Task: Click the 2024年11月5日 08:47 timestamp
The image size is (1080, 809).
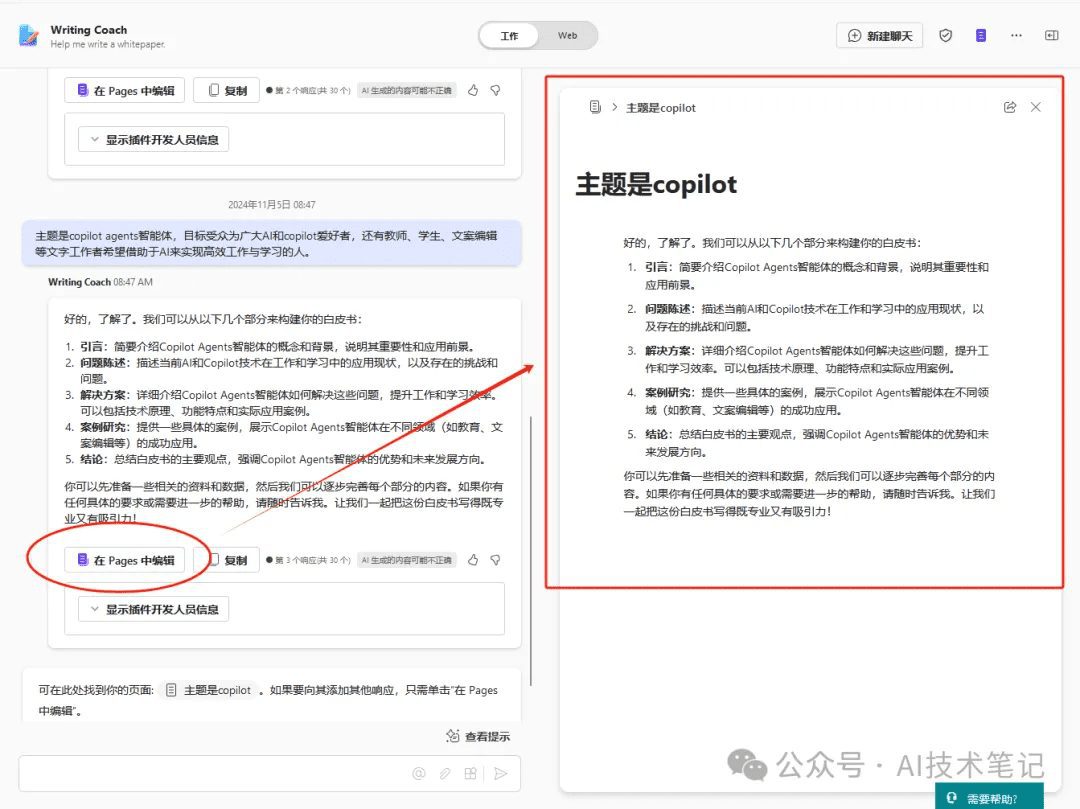Action: 271,204
